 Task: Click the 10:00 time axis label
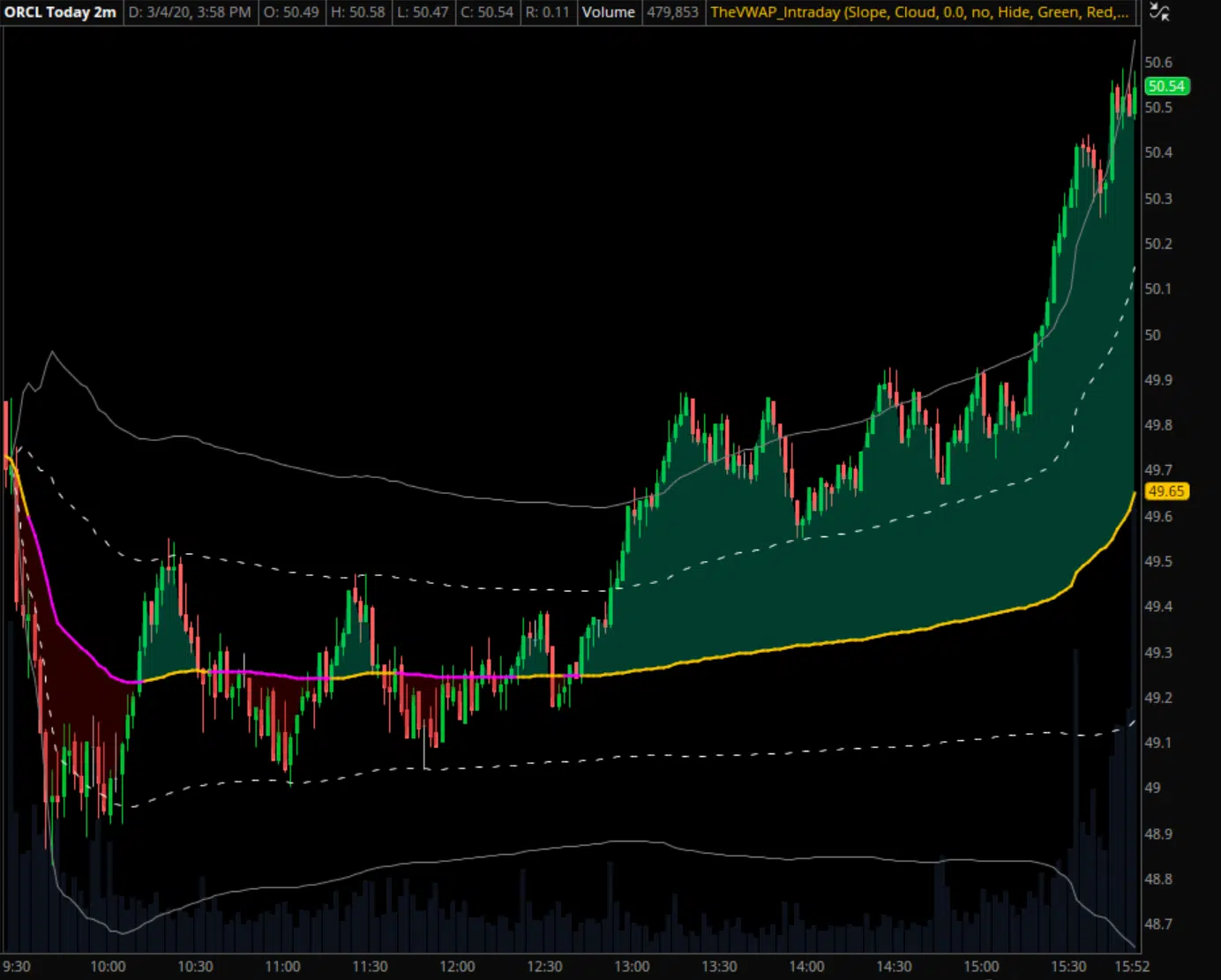108,966
